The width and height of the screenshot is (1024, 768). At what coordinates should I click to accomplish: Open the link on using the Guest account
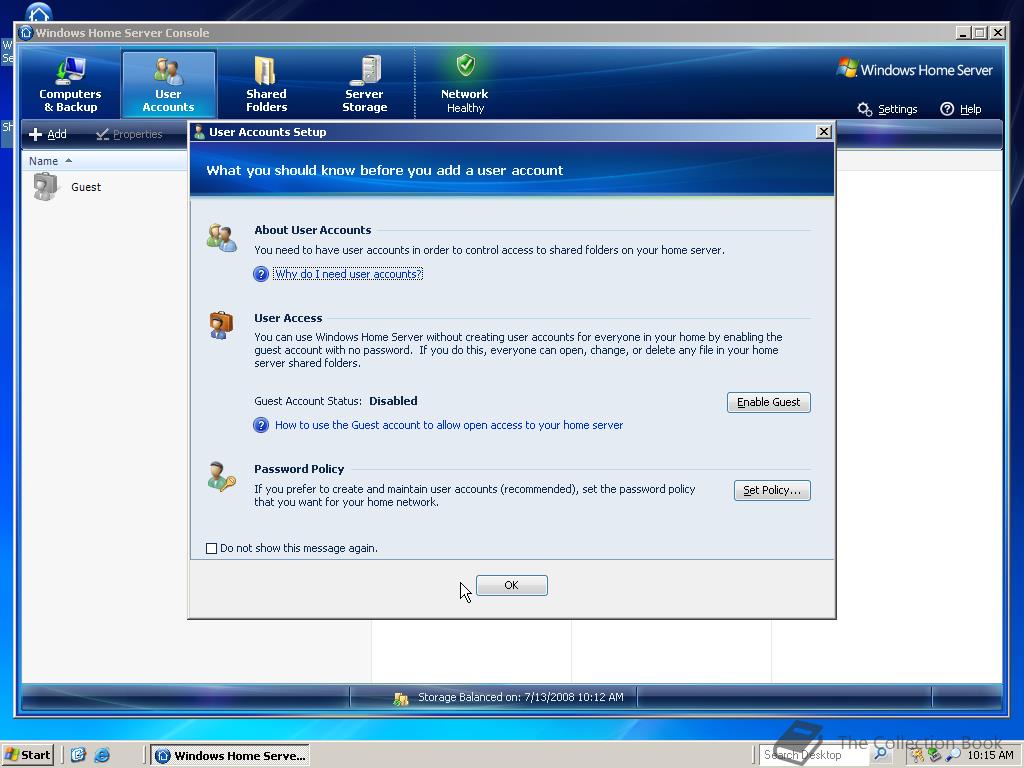point(449,425)
